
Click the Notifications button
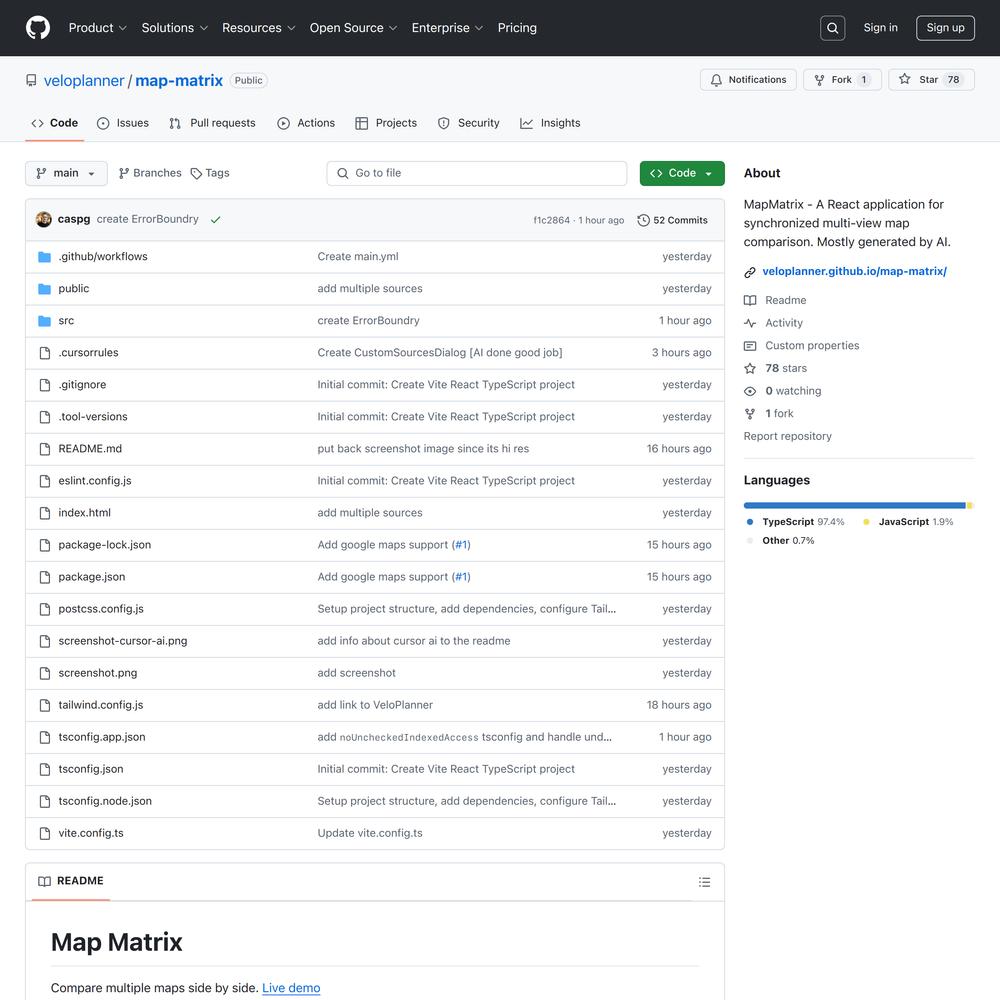748,80
